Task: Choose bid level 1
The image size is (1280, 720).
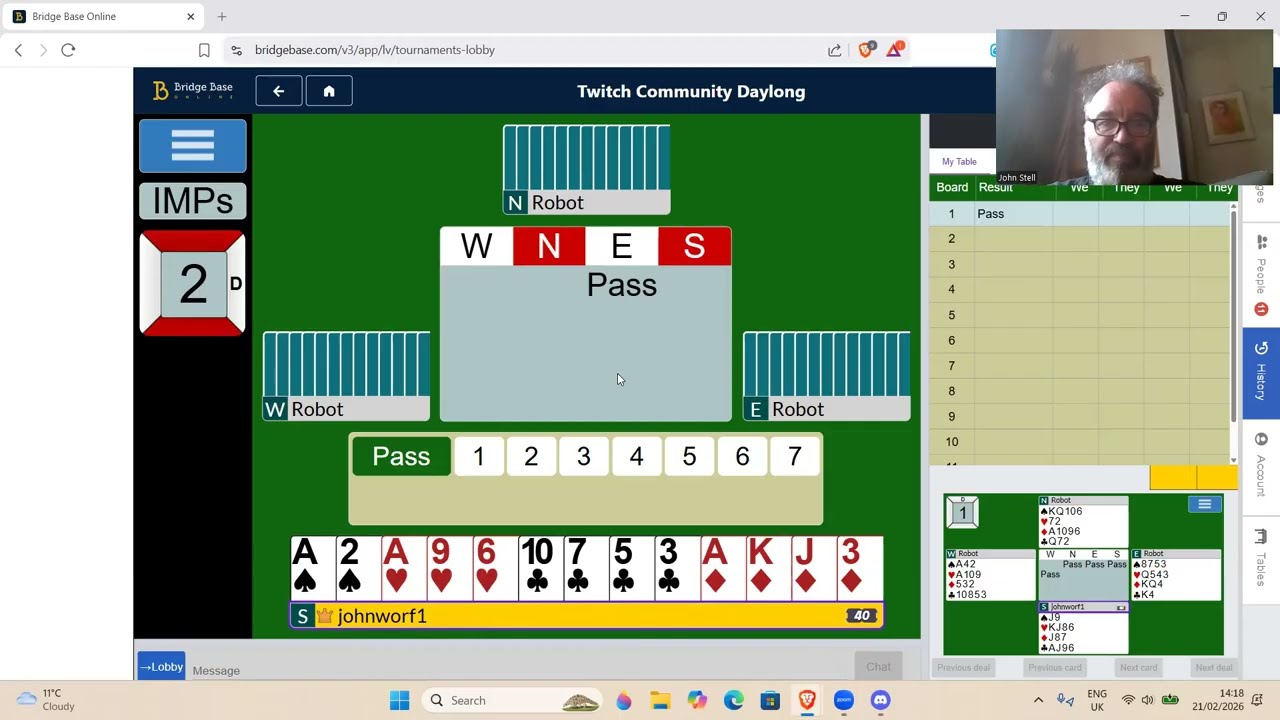Action: pyautogui.click(x=478, y=457)
